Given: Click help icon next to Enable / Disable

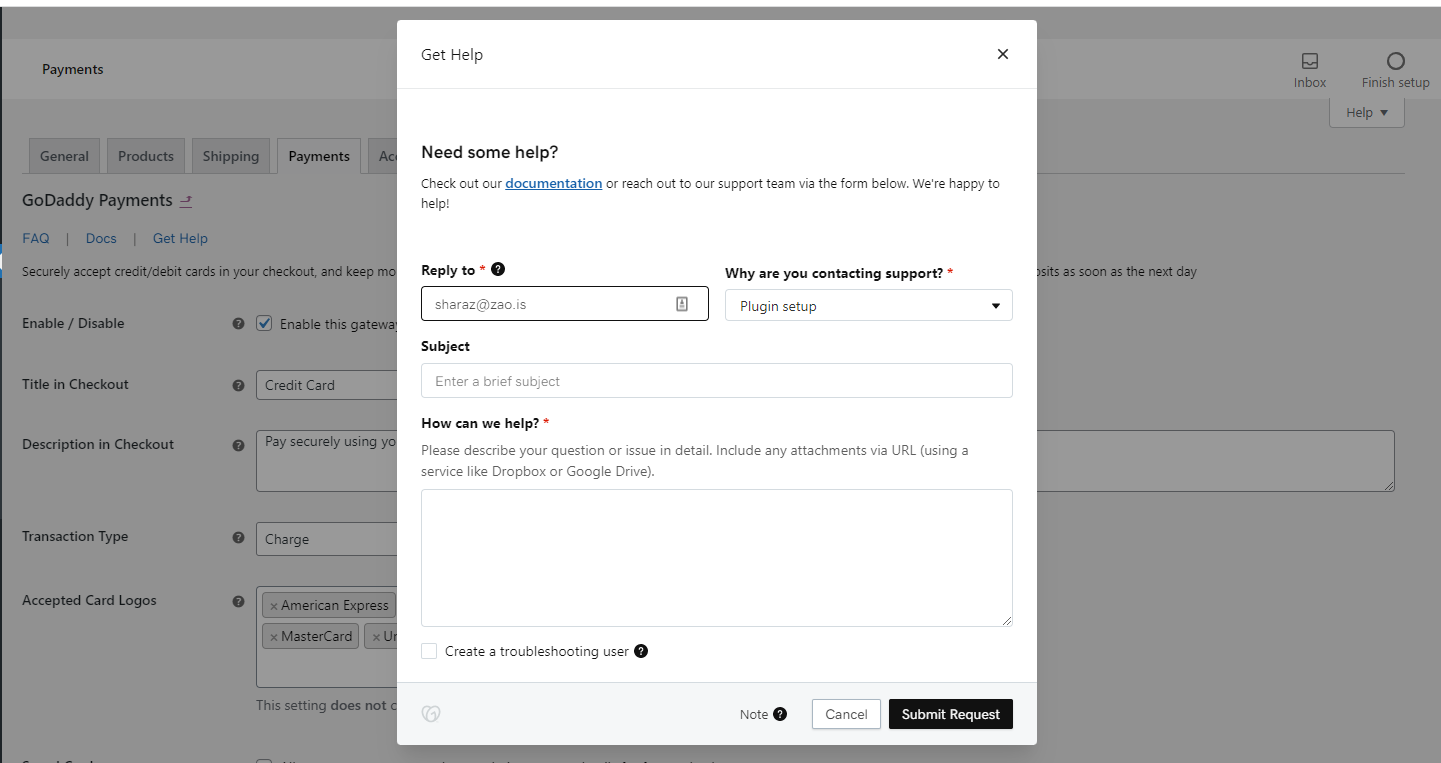Looking at the screenshot, I should click(238, 324).
